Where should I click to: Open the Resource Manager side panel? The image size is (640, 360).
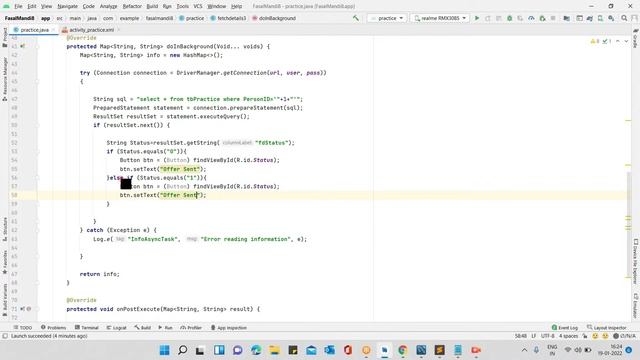click(x=5, y=78)
